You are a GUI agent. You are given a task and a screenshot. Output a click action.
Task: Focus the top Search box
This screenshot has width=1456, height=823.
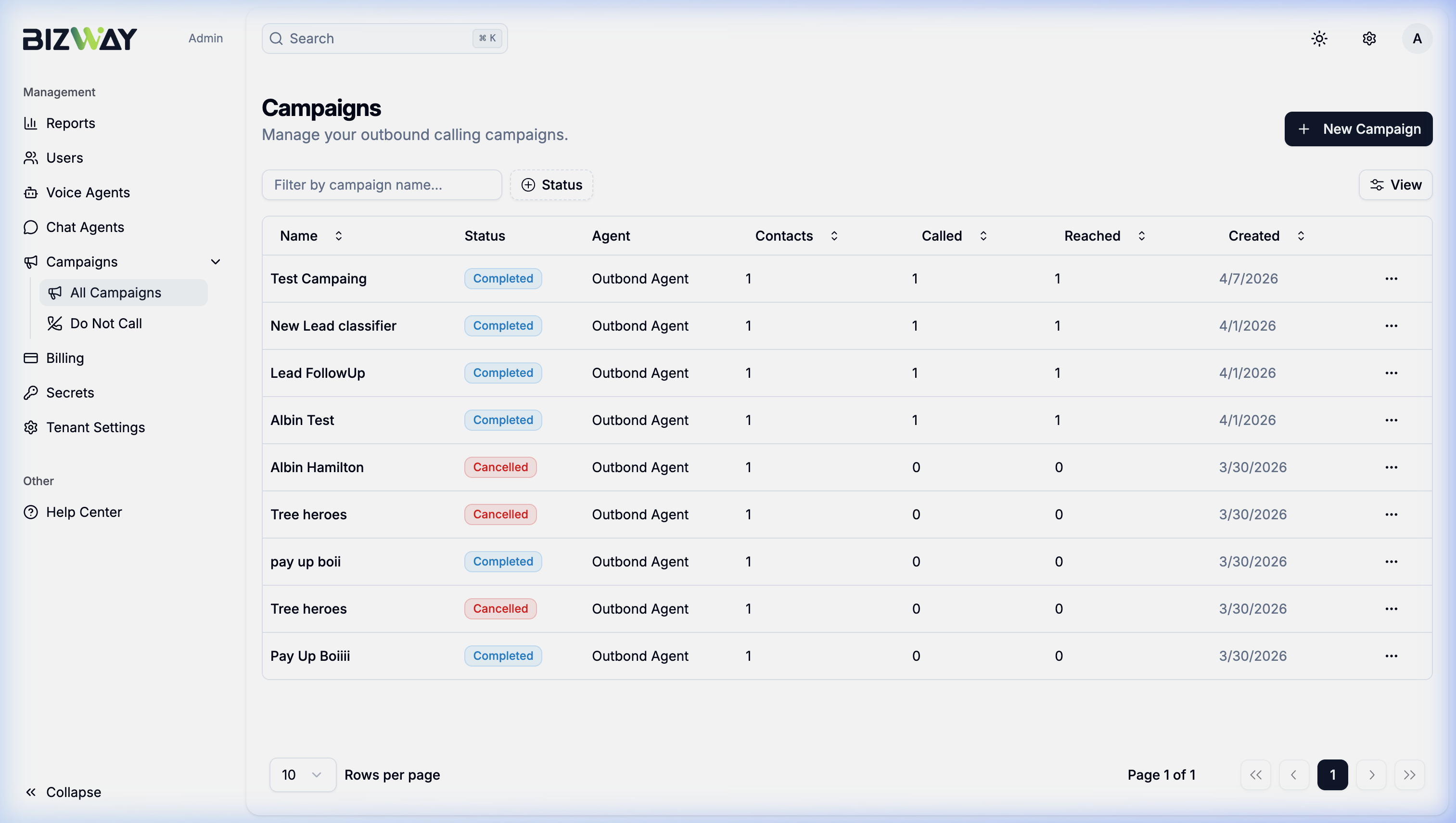(x=385, y=39)
